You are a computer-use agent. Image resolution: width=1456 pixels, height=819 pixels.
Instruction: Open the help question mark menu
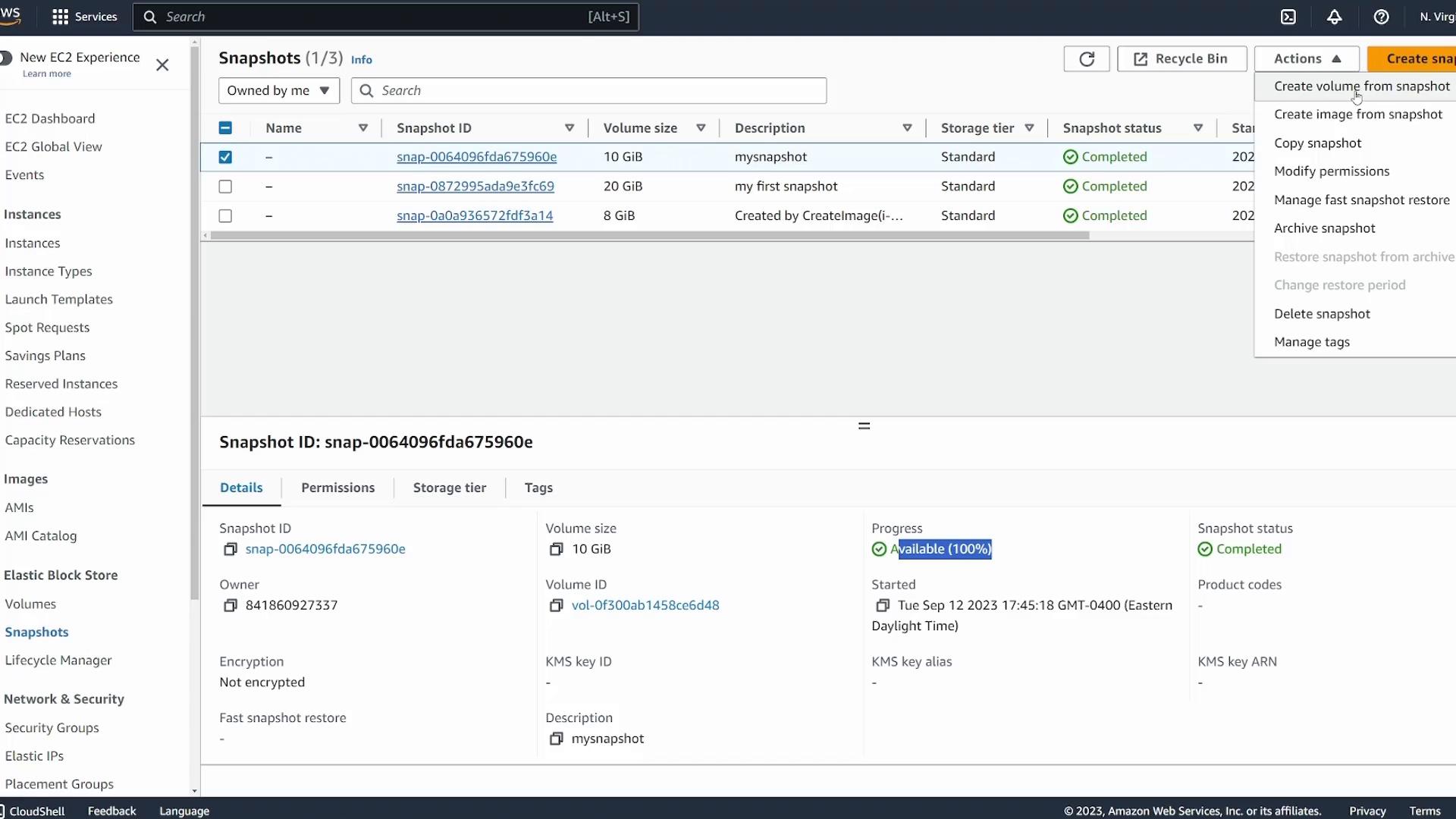[x=1381, y=17]
